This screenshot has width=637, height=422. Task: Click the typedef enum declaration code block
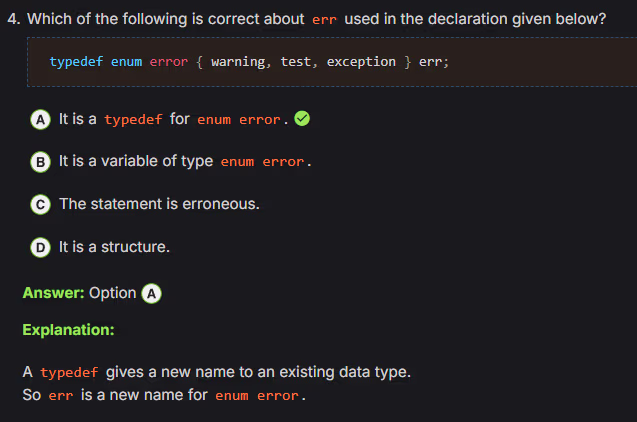pos(318,62)
